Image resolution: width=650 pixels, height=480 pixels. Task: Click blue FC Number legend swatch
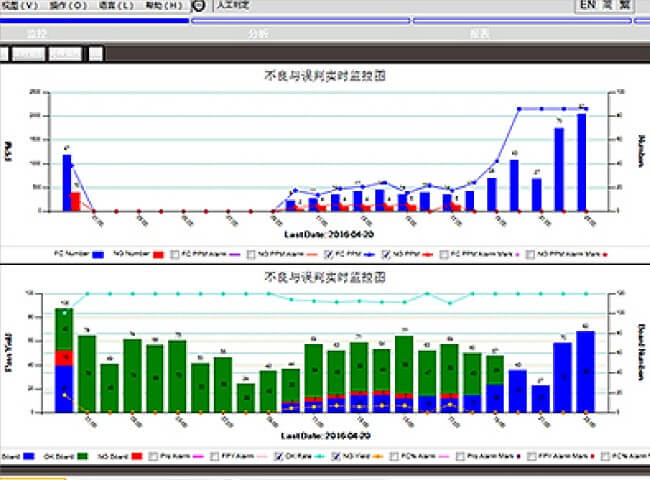(98, 256)
